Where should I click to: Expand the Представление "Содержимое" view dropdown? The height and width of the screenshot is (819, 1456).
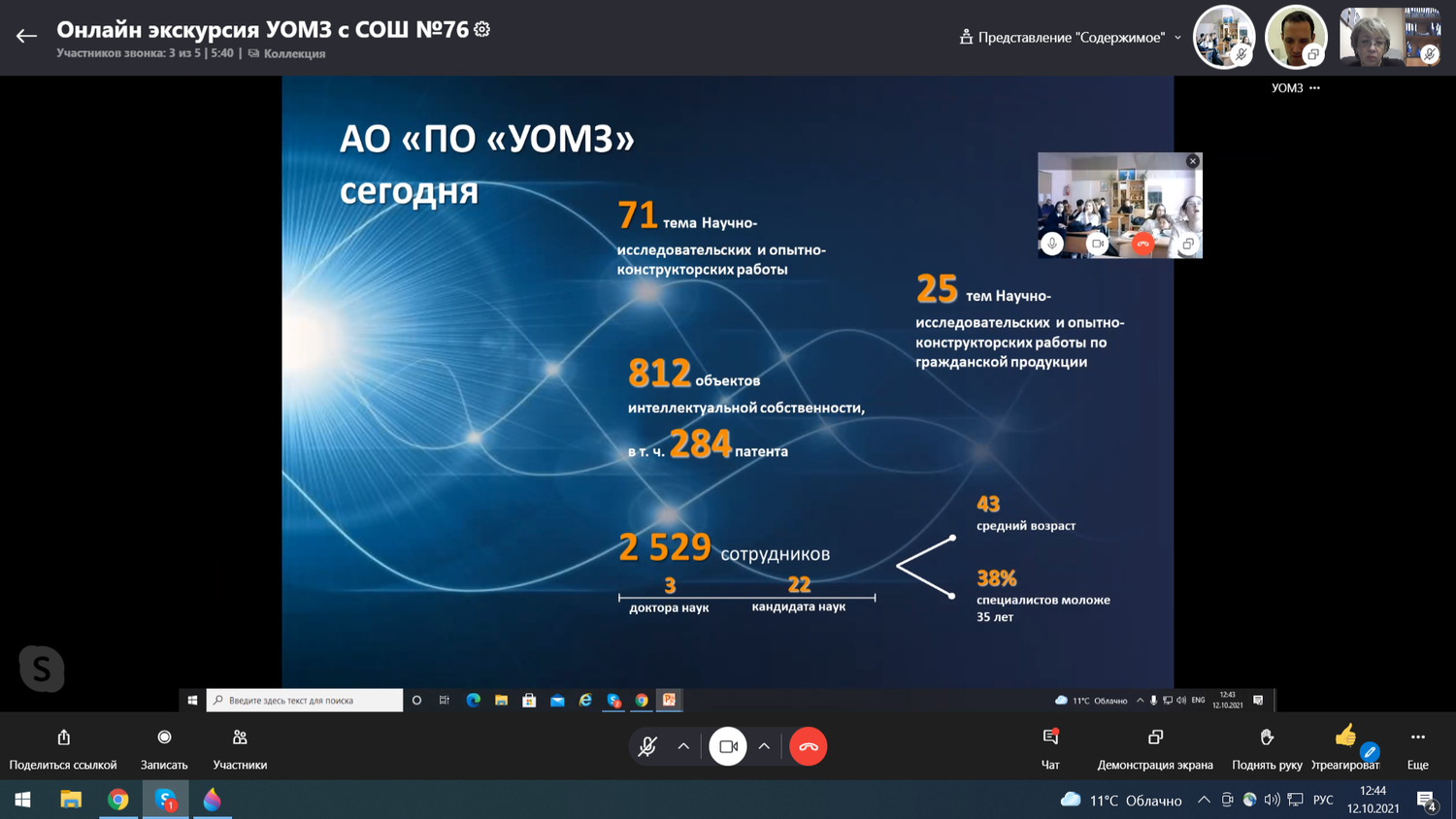click(x=1071, y=37)
